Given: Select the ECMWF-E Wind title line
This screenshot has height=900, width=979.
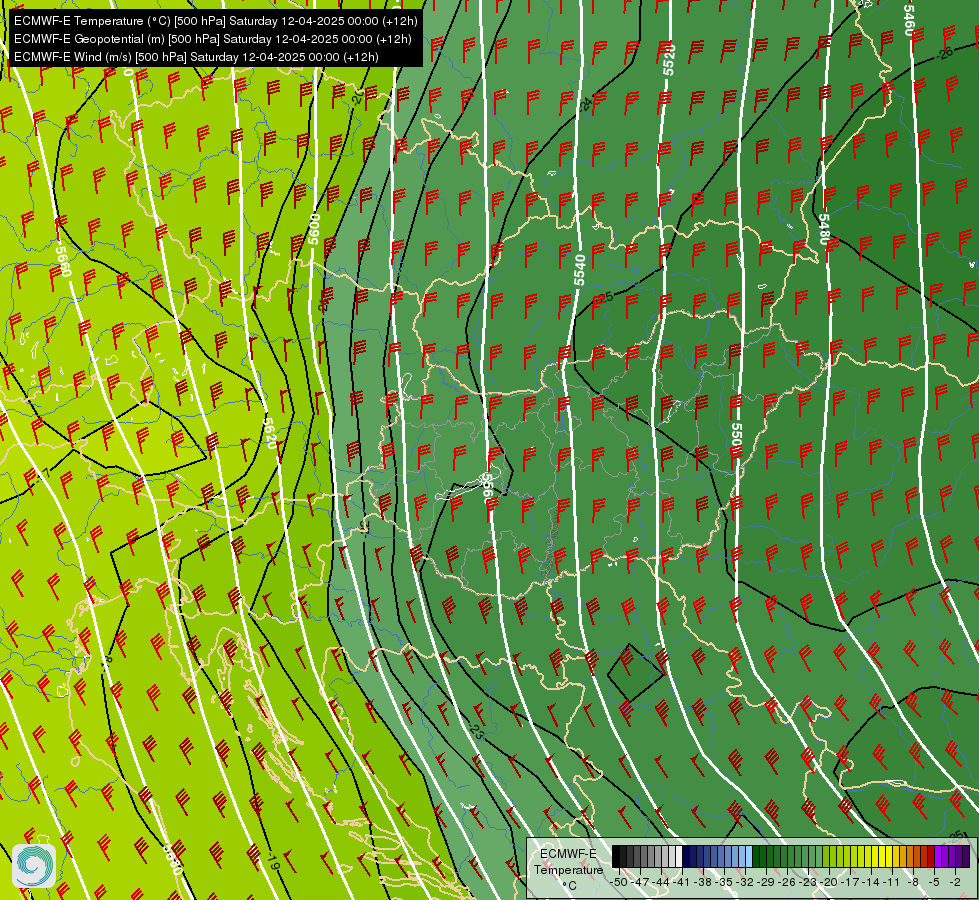Looking at the screenshot, I should [196, 57].
